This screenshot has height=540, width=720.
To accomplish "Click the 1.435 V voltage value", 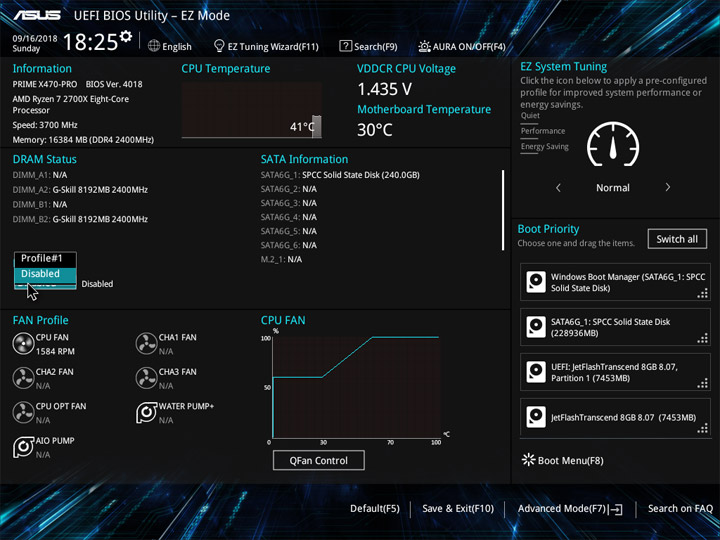I will (384, 89).
